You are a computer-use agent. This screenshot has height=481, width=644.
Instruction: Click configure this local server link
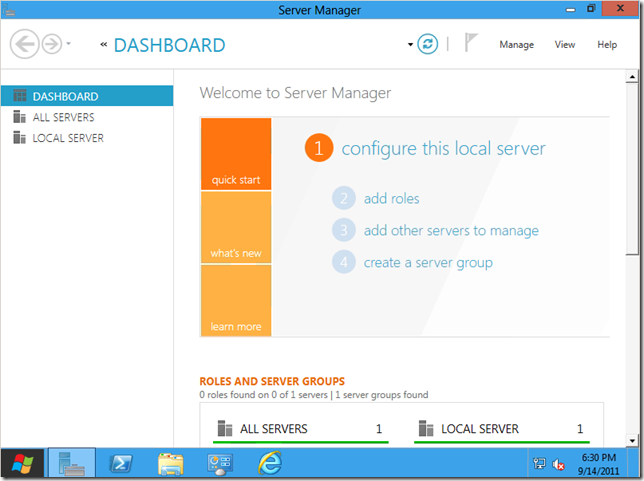pyautogui.click(x=443, y=148)
